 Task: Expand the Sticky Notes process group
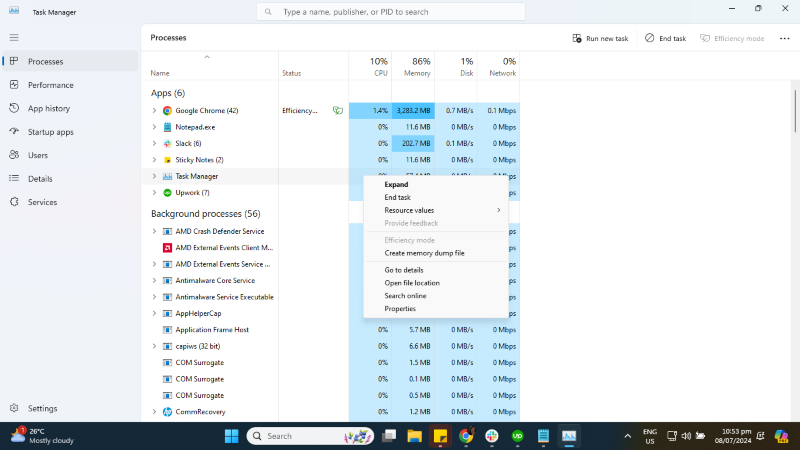tap(154, 160)
